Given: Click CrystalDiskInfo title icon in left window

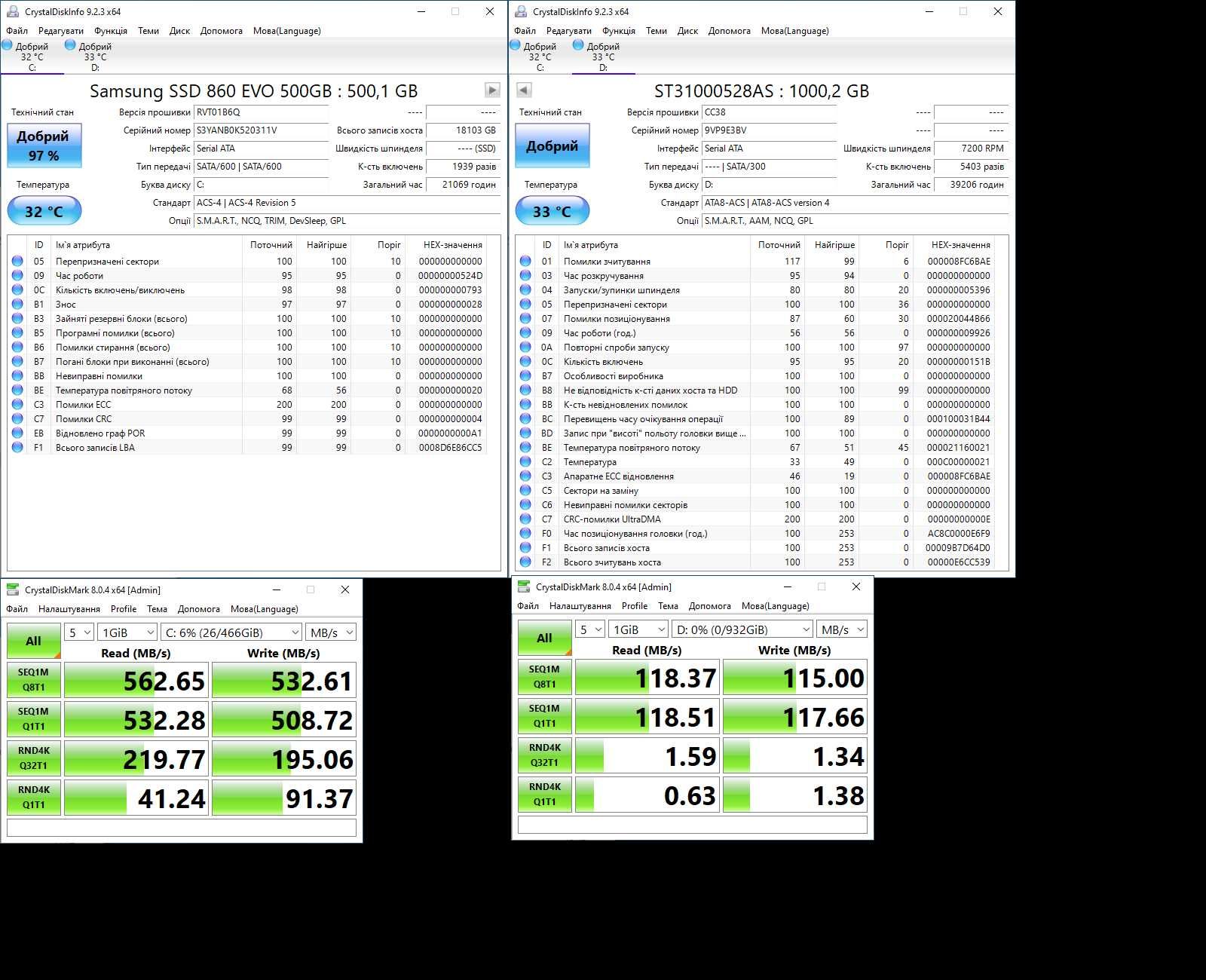Looking at the screenshot, I should [x=13, y=11].
